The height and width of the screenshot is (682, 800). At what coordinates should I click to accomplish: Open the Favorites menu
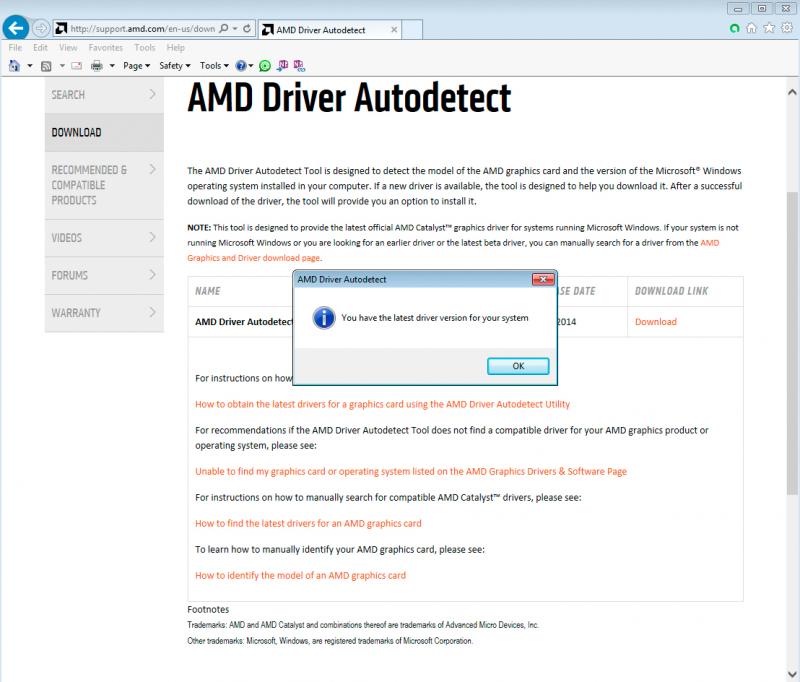106,47
